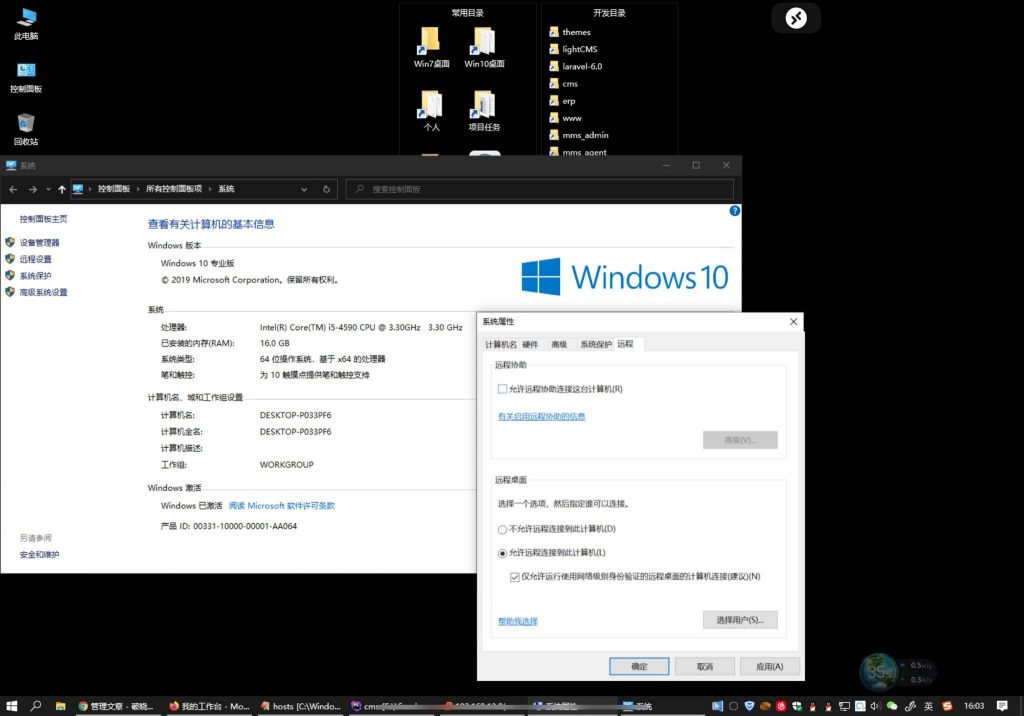Open the 帮助我选择 link
Viewport: 1024px width, 716px height.
pyautogui.click(x=518, y=621)
